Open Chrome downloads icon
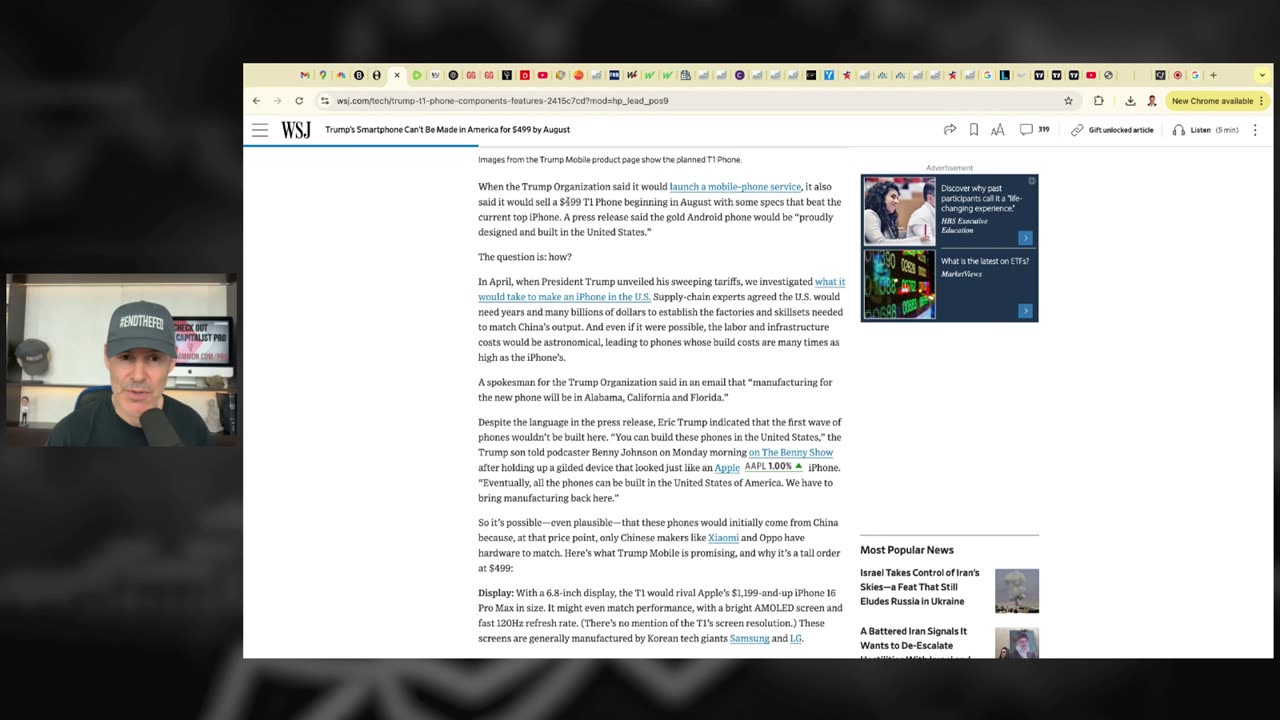This screenshot has width=1280, height=720. point(1130,101)
